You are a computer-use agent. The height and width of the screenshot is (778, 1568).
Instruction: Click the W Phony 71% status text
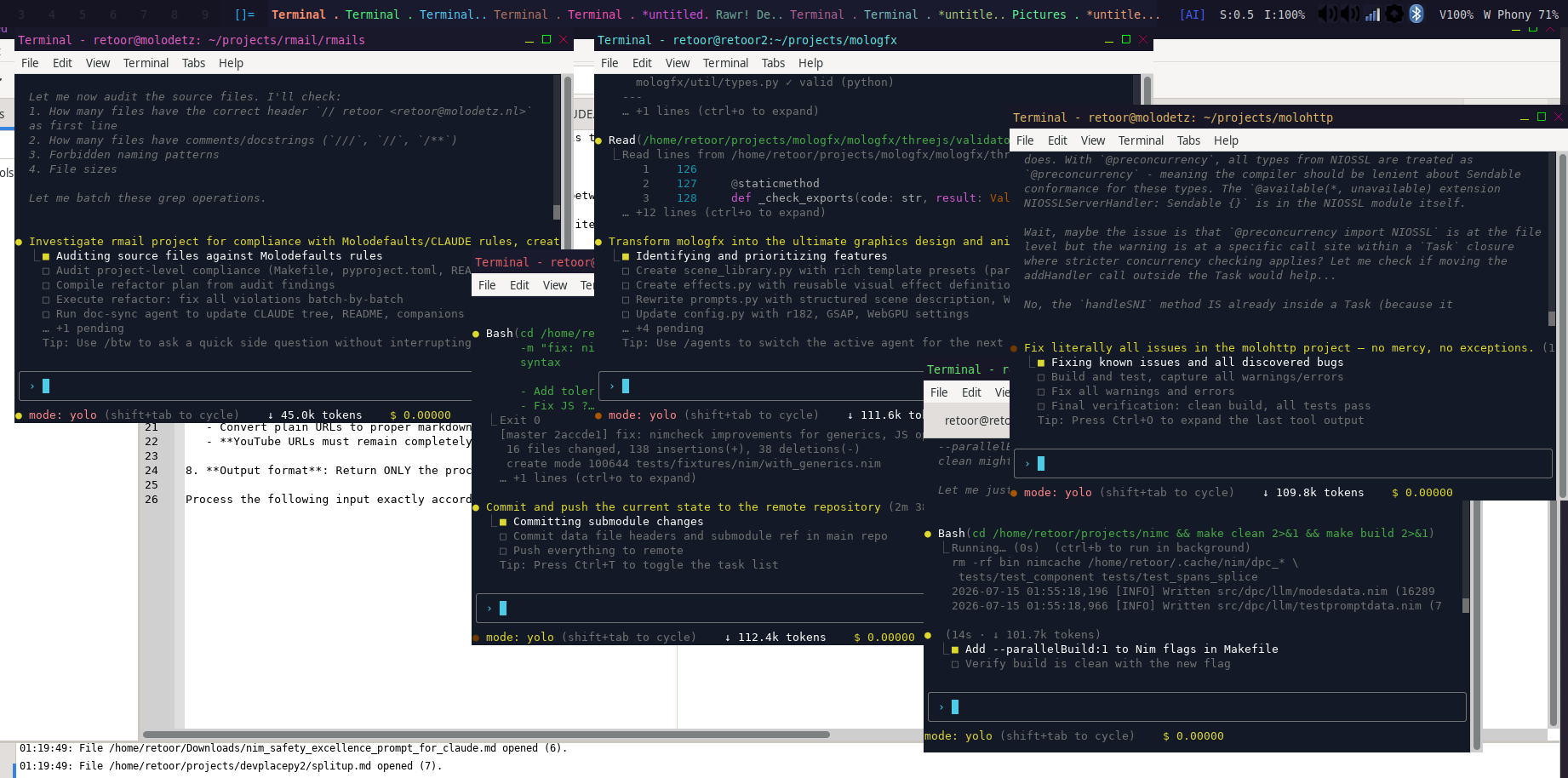coord(1520,14)
